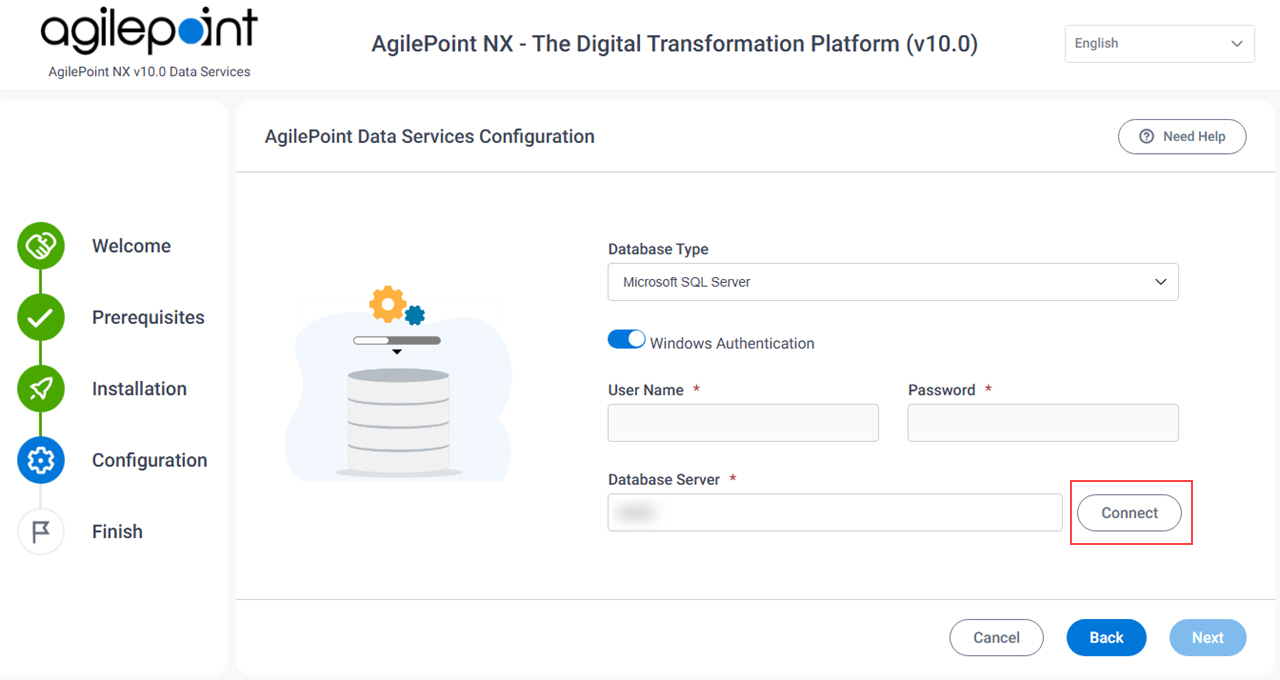Toggle the Windows Authentication switch
Screen dimensions: 1280x680
[627, 340]
